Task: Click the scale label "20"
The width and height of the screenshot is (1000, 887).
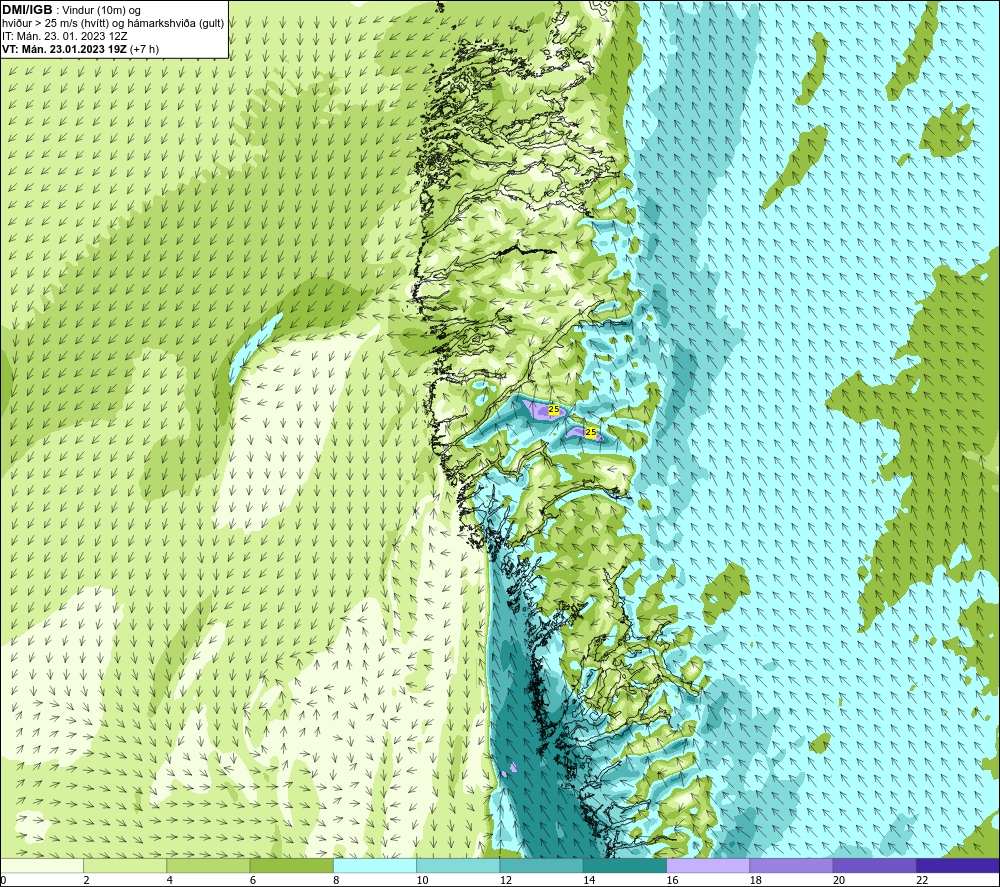Action: tap(839, 881)
